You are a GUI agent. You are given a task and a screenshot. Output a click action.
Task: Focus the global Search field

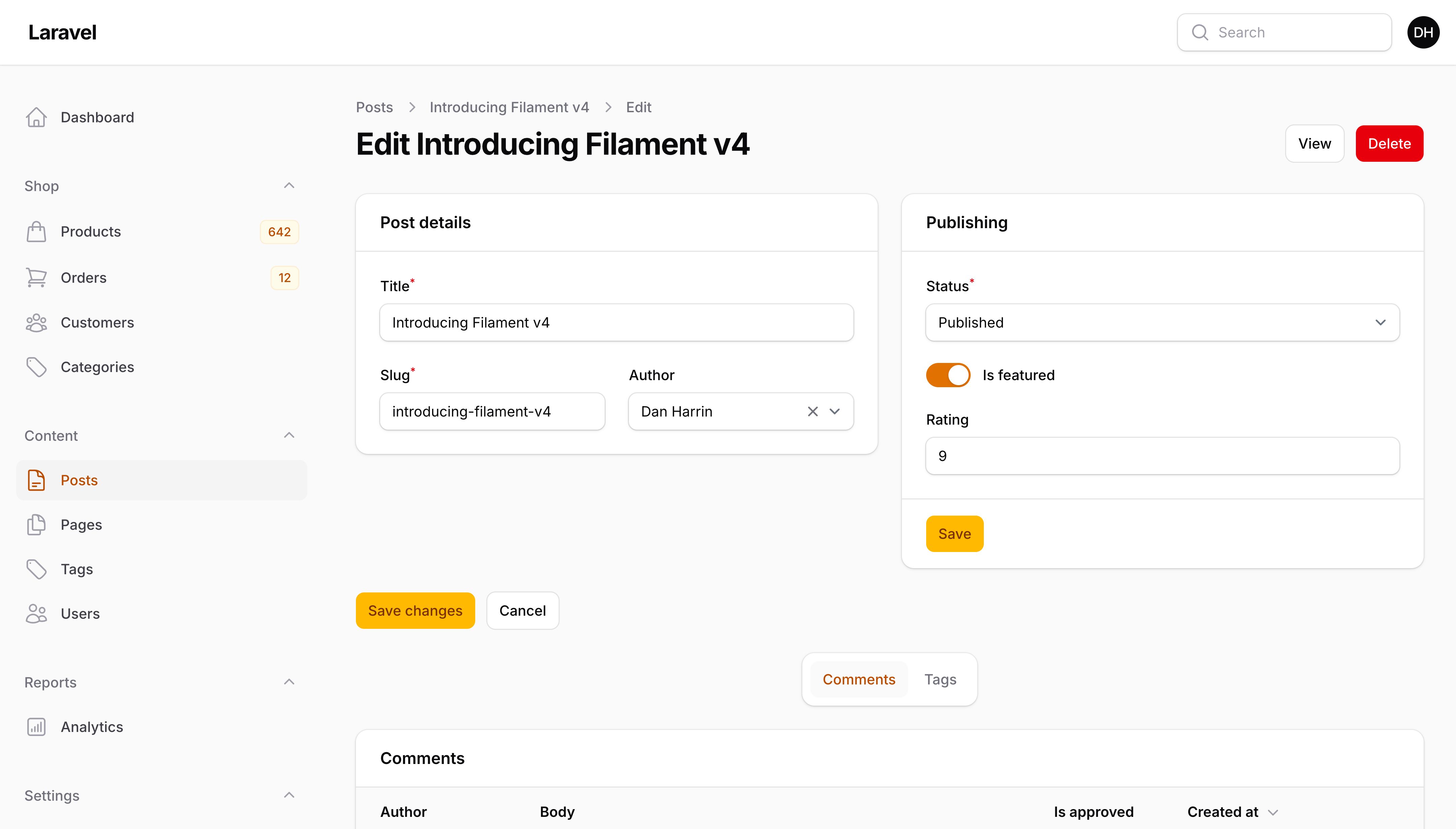click(x=1284, y=32)
